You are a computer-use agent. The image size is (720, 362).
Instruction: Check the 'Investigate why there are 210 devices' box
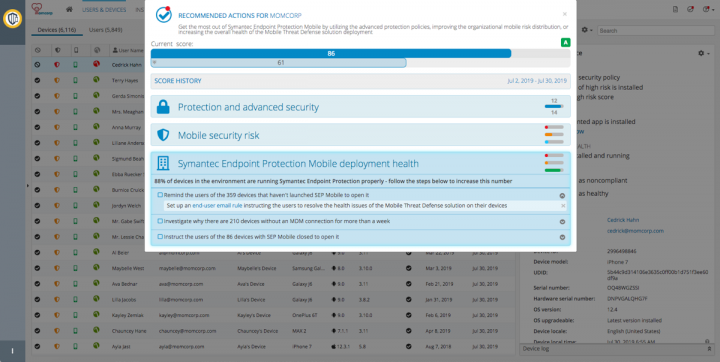(160, 221)
